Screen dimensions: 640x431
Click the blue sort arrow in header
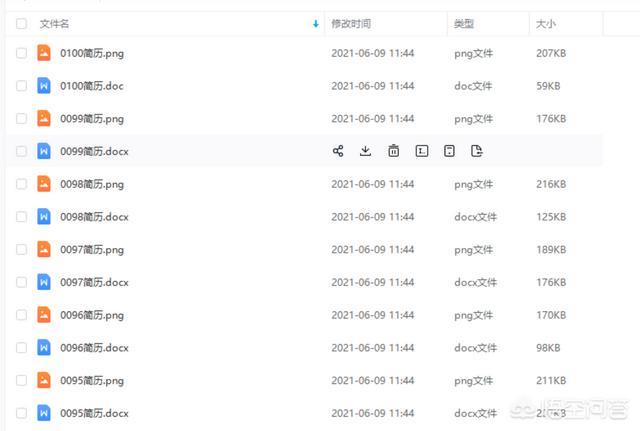[x=316, y=23]
